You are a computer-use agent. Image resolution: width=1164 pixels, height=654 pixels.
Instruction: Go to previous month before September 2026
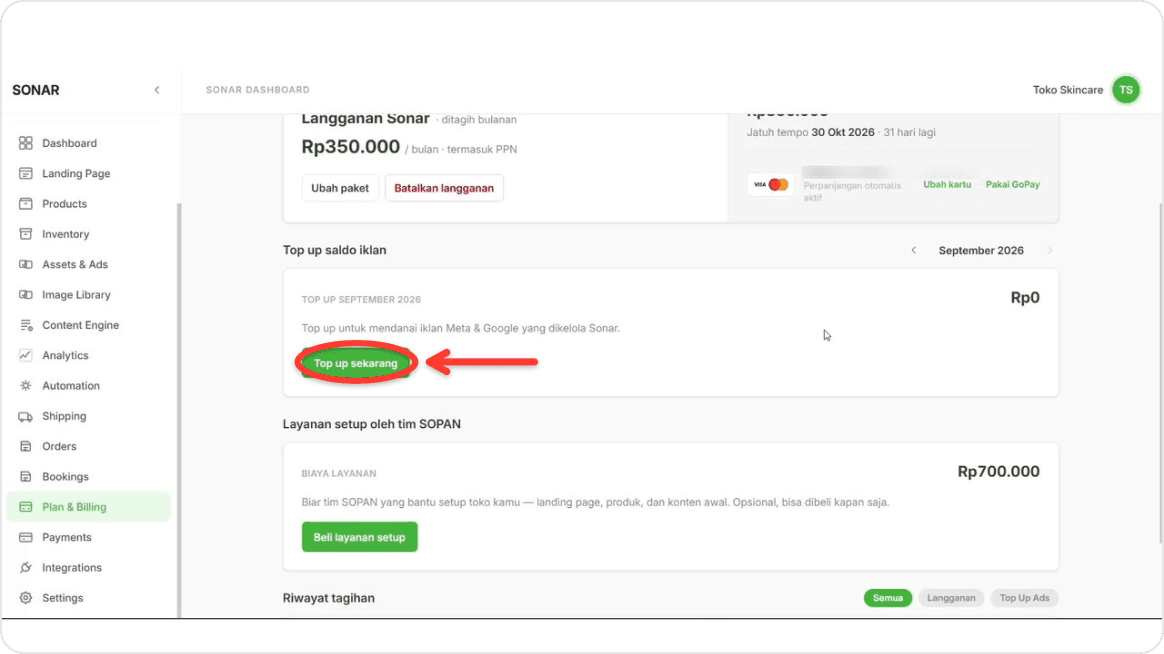click(x=914, y=250)
